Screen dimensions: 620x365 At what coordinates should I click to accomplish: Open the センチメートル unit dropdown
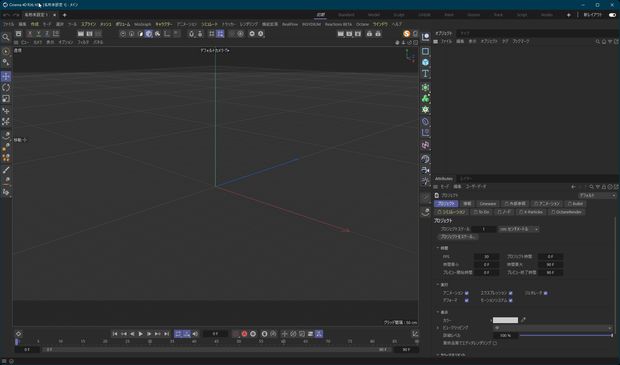click(x=518, y=229)
